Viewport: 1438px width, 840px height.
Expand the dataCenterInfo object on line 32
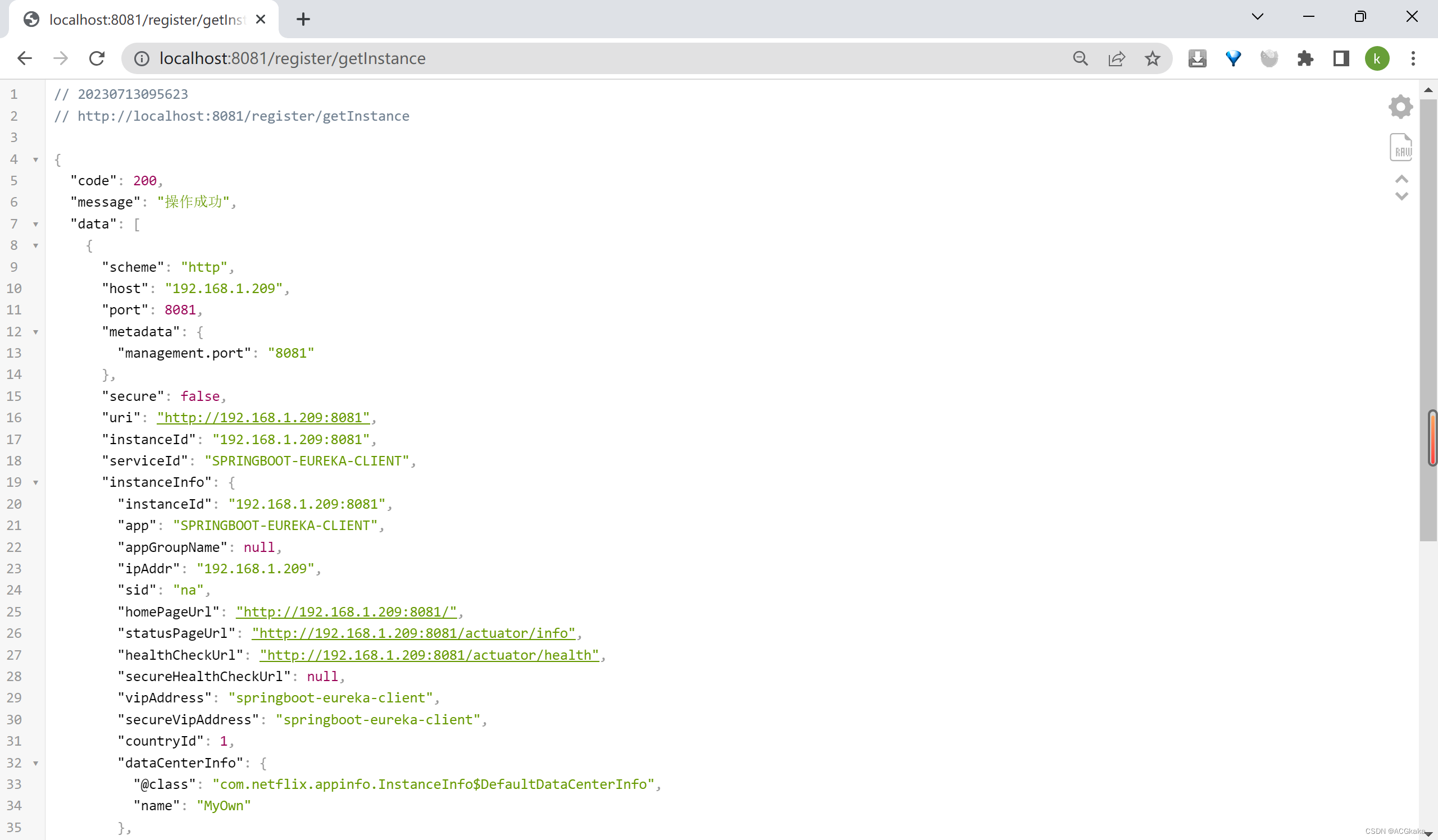click(x=37, y=762)
